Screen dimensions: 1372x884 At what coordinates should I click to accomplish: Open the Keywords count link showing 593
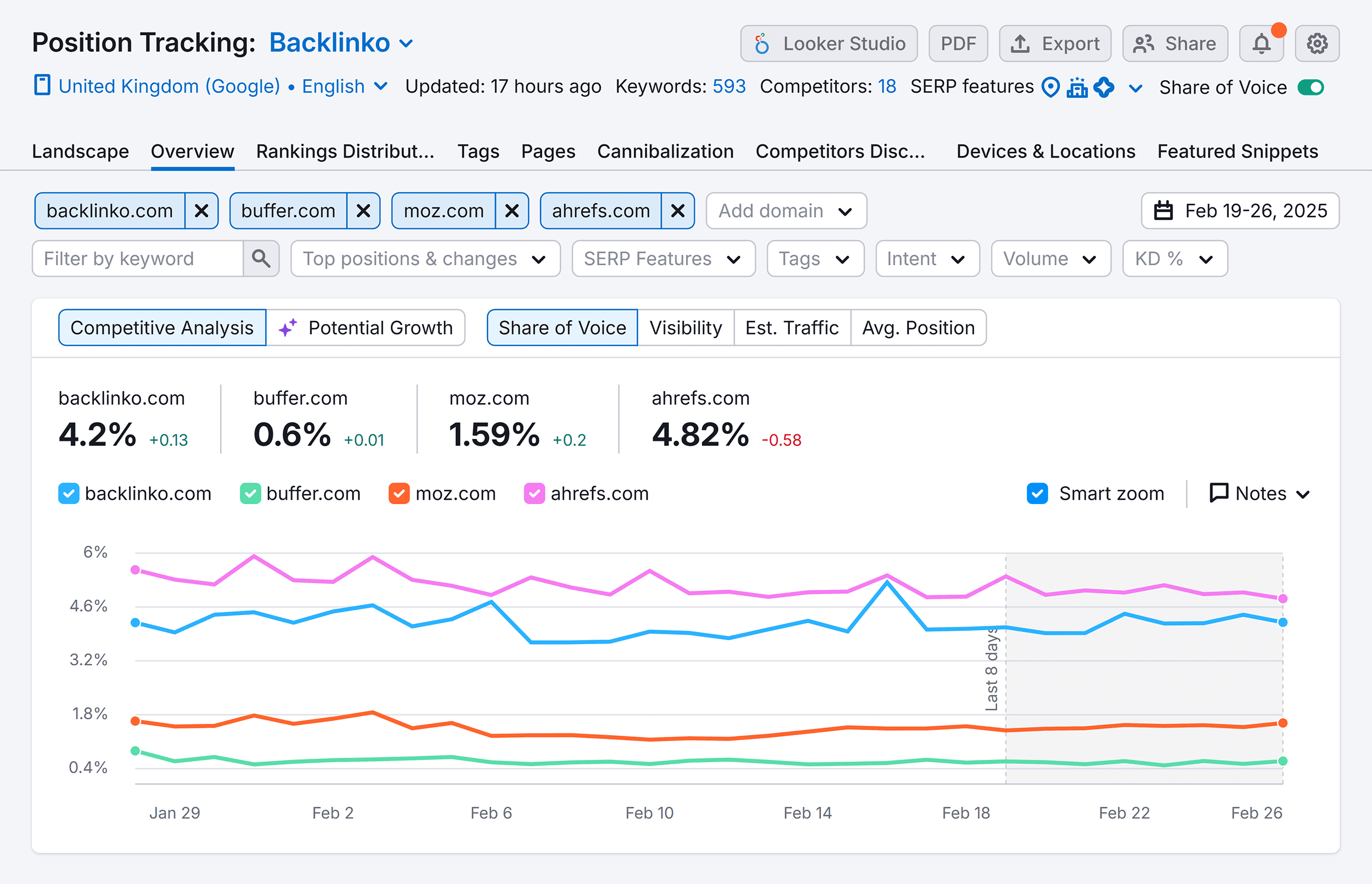(729, 87)
